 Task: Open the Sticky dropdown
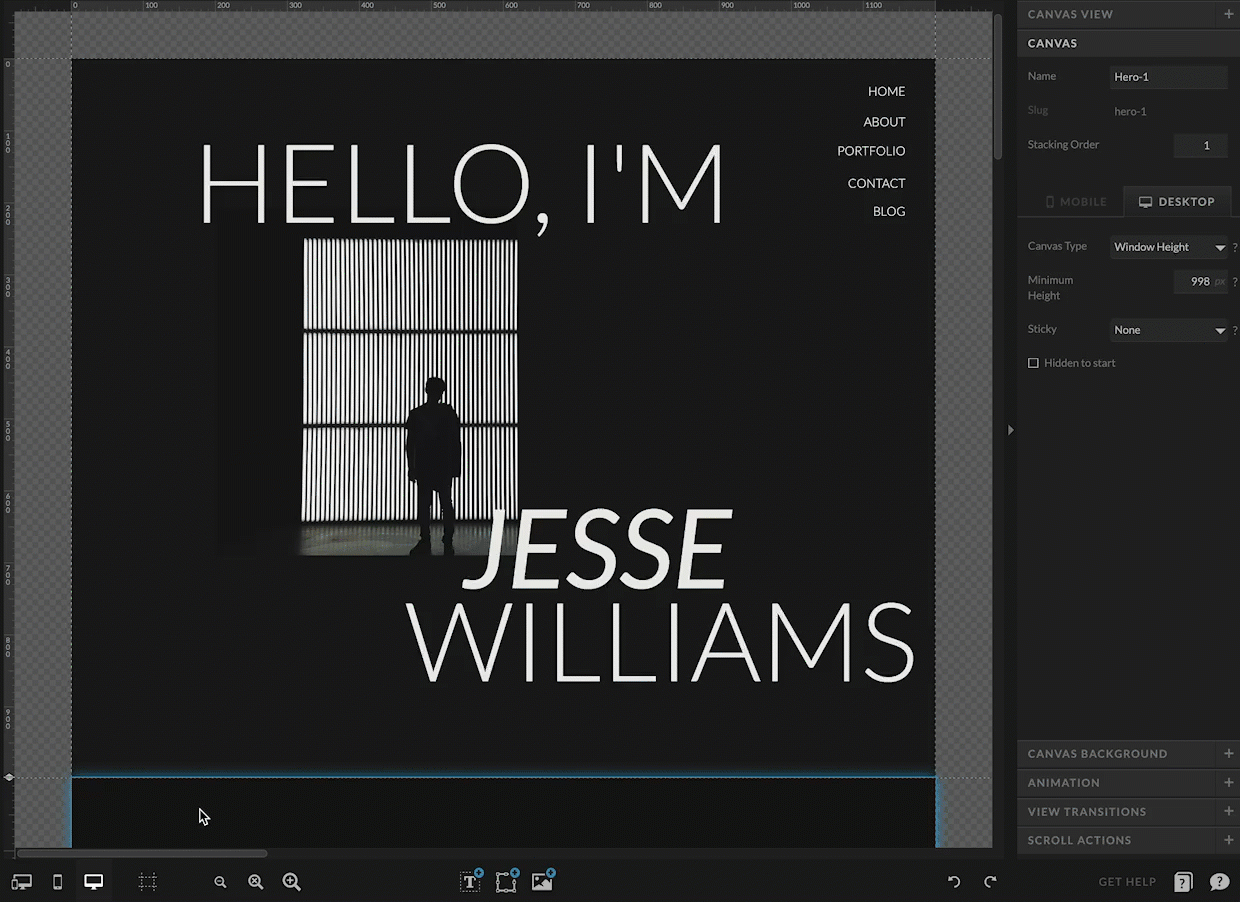coord(1168,330)
